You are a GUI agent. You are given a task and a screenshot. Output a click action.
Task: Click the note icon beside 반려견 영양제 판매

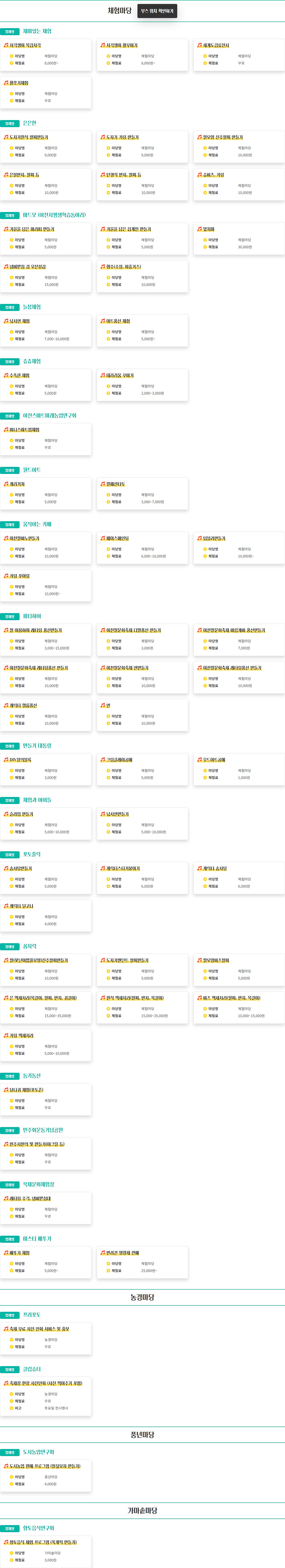(x=103, y=1253)
